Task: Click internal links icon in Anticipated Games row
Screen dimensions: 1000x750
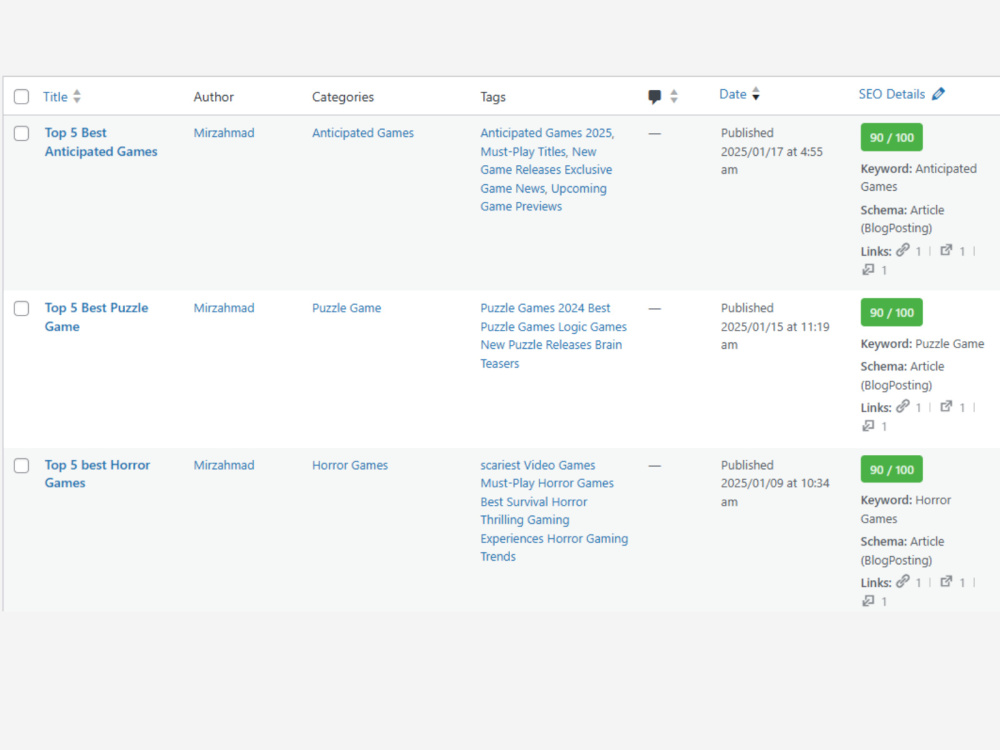Action: tap(902, 250)
